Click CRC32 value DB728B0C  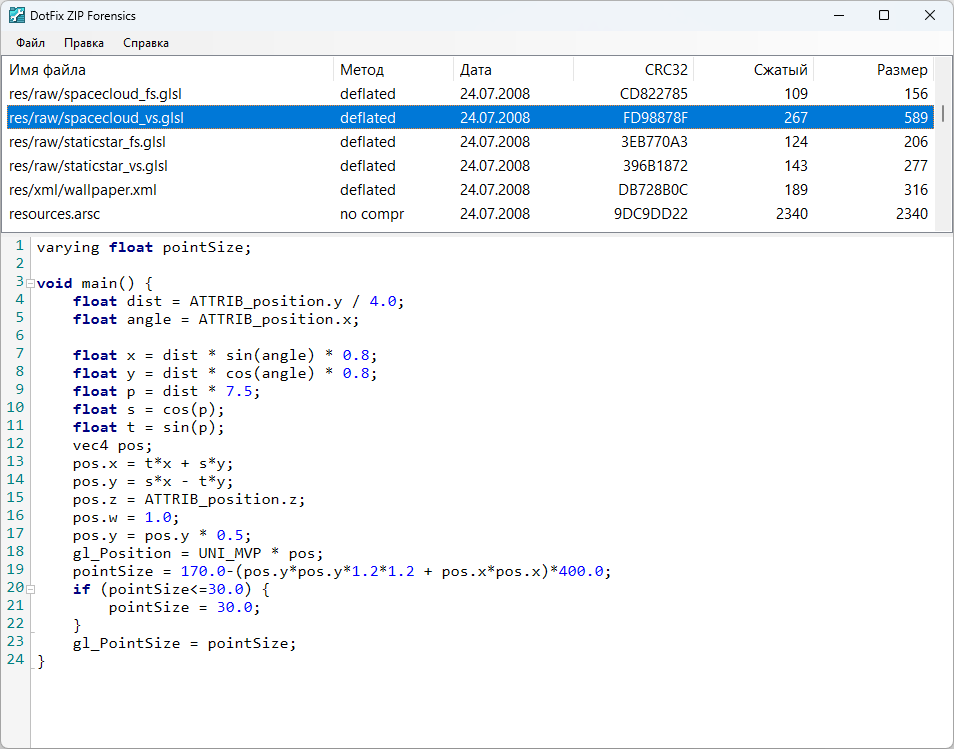(x=653, y=190)
